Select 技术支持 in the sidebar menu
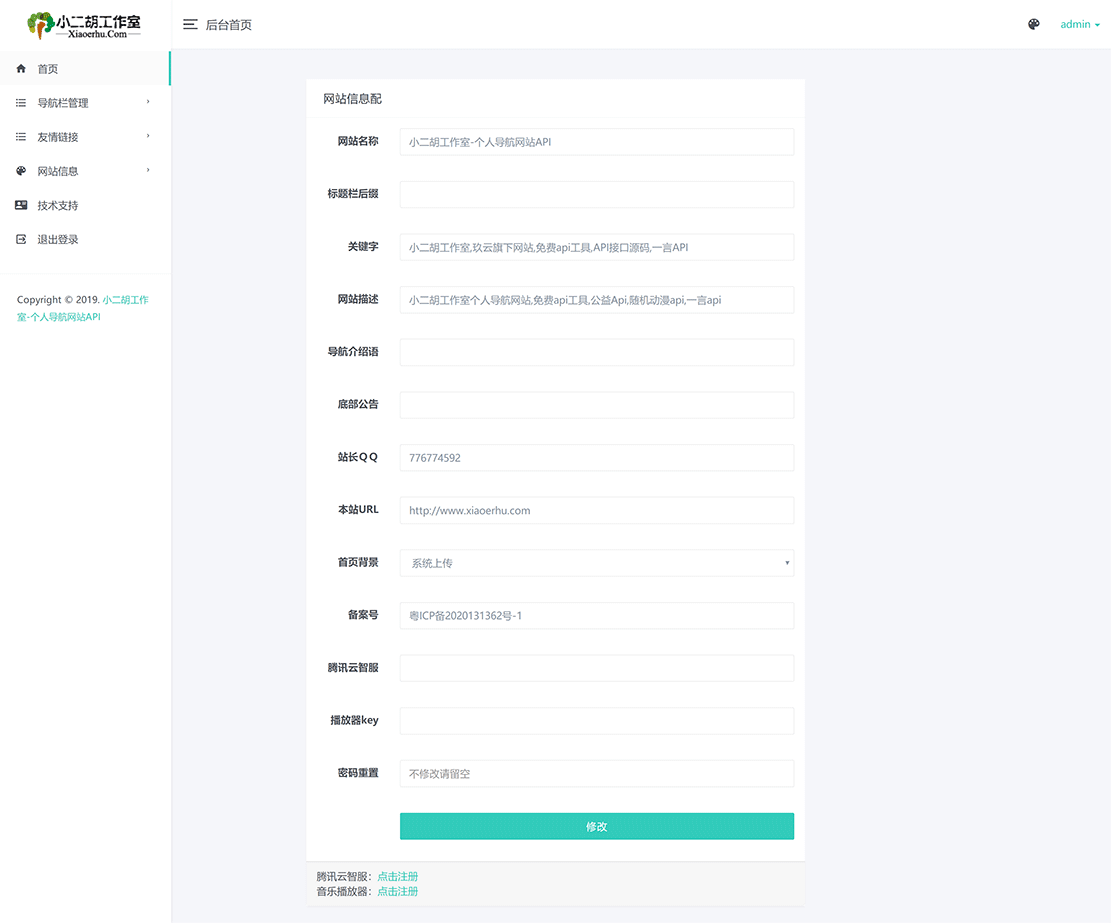Screen dimensions: 1111x923 coord(58,205)
